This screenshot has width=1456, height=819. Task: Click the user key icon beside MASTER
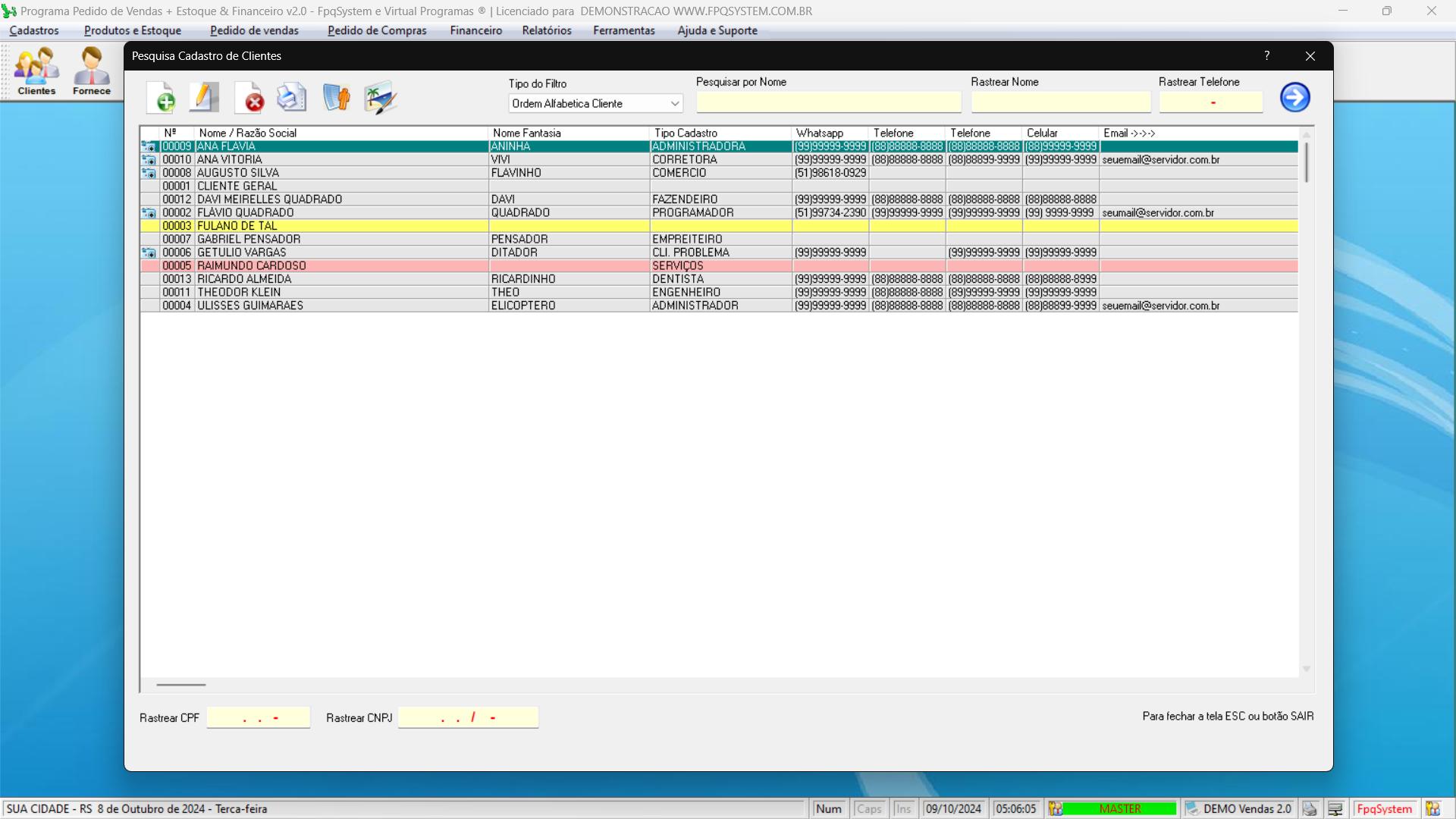1056,809
